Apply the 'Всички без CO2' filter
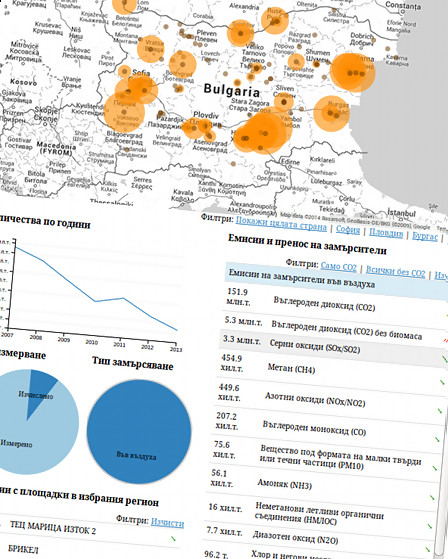 pyautogui.click(x=395, y=272)
